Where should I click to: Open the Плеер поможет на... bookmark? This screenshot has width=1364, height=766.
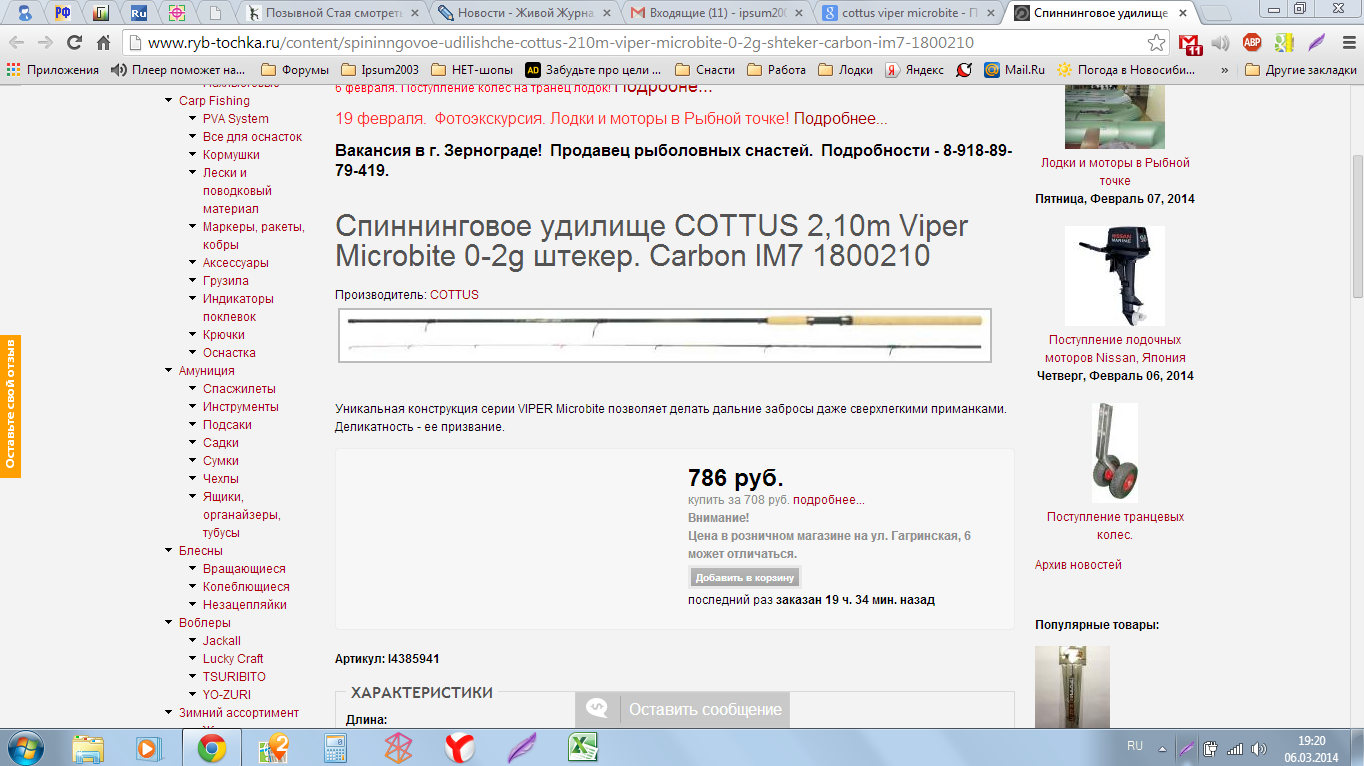pos(177,70)
